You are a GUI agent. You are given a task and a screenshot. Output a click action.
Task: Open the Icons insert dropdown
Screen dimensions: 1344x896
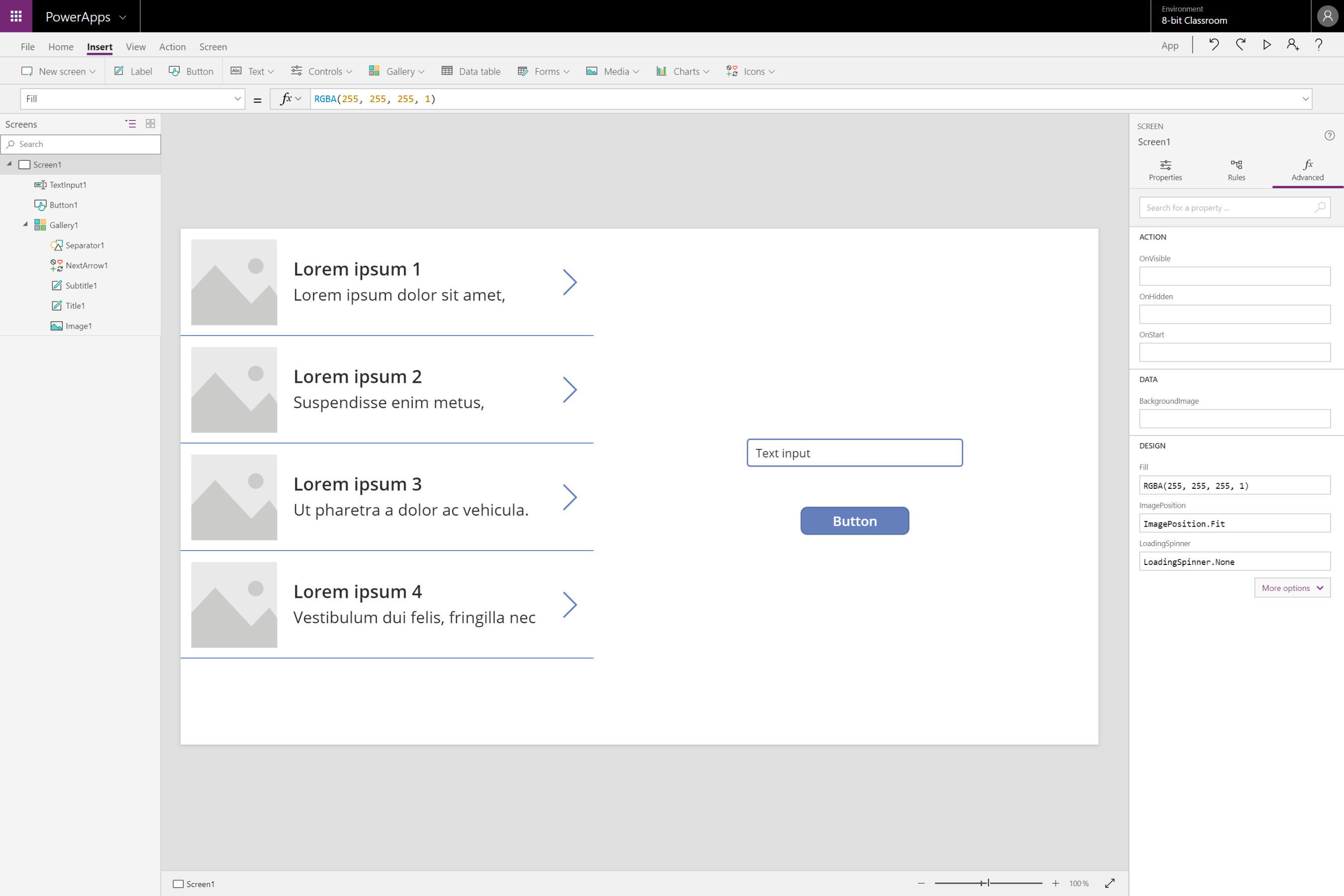tap(750, 71)
